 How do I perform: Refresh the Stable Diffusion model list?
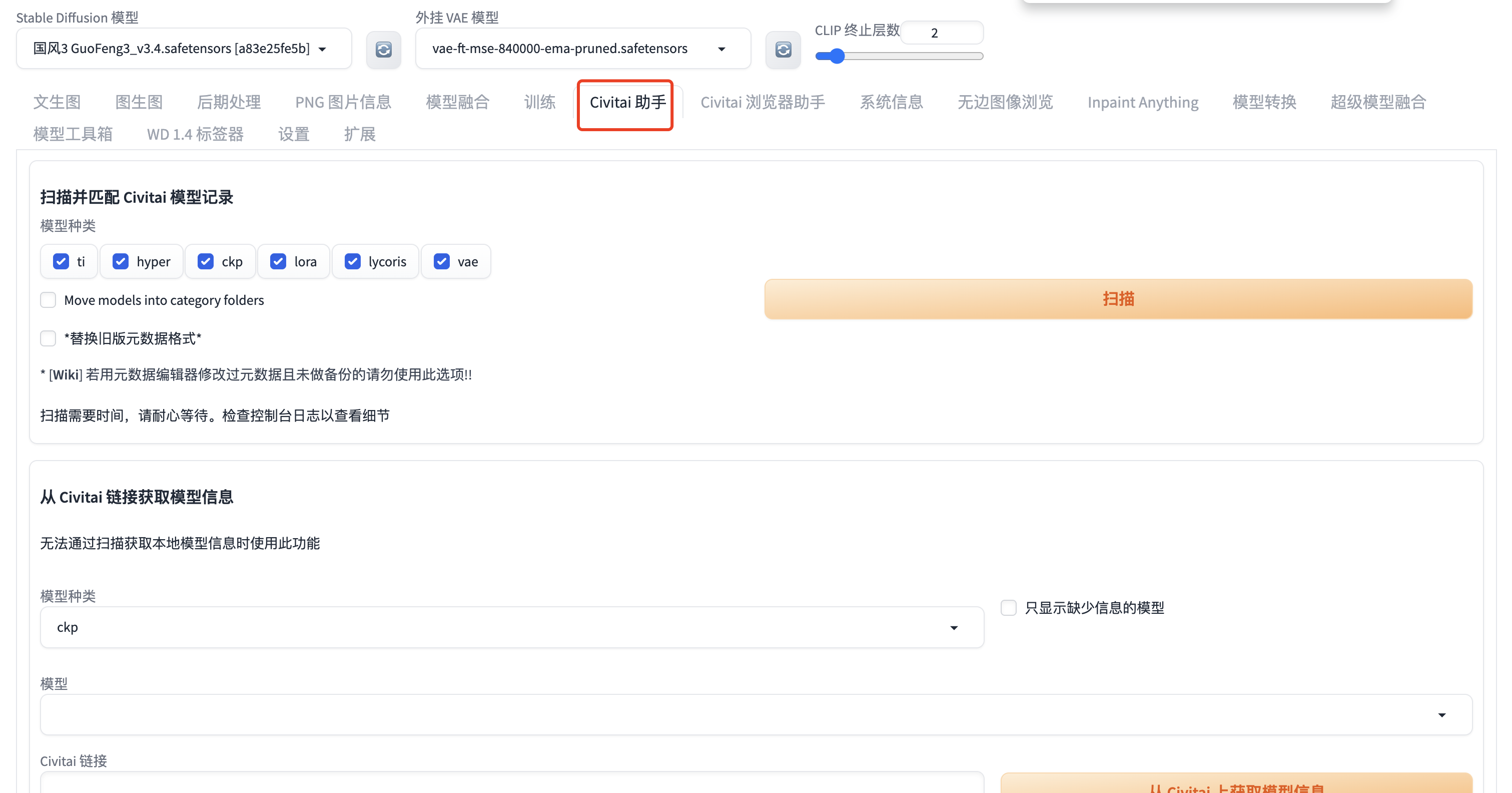[x=383, y=50]
